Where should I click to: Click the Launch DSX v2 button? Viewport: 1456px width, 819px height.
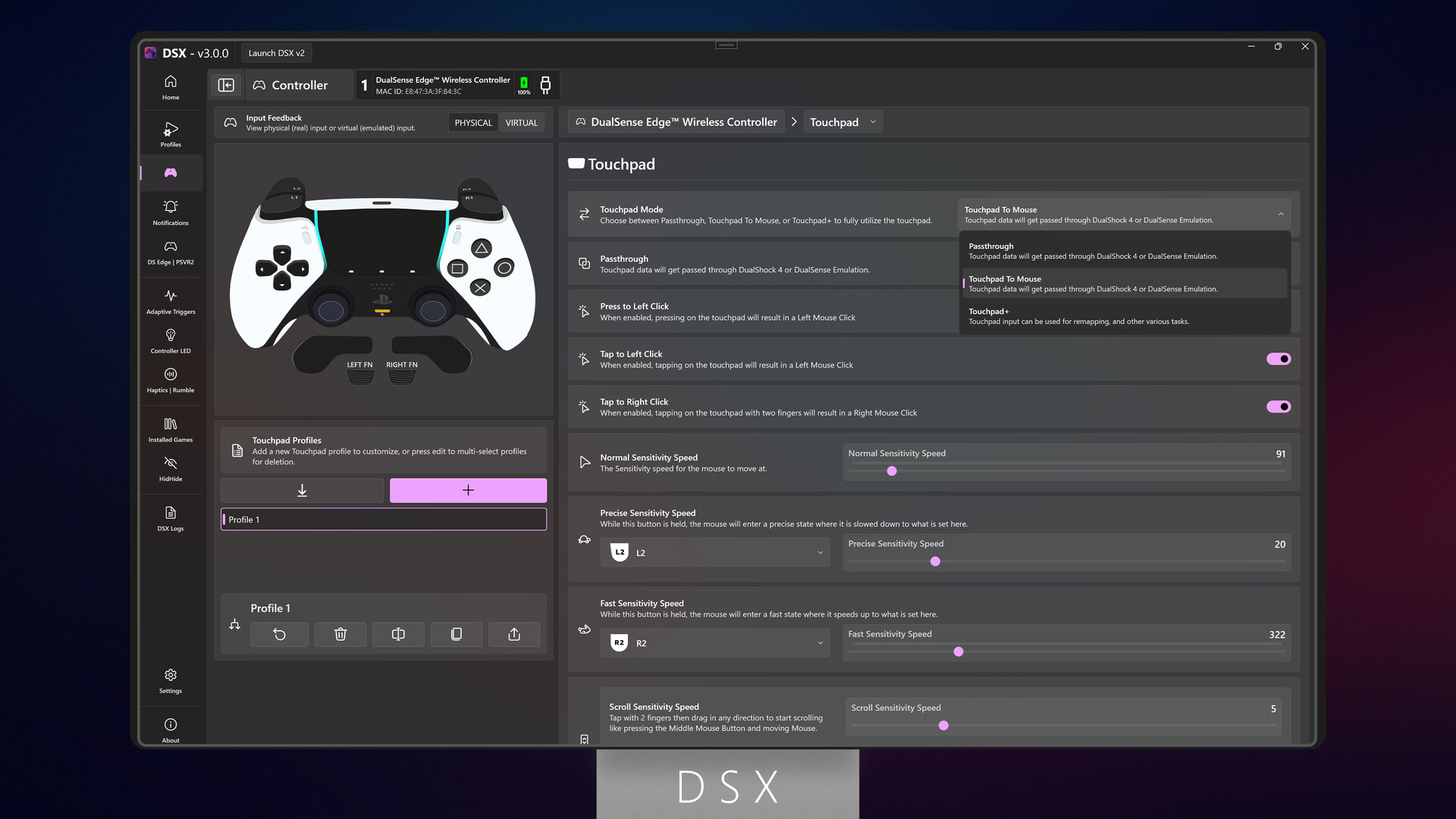276,52
